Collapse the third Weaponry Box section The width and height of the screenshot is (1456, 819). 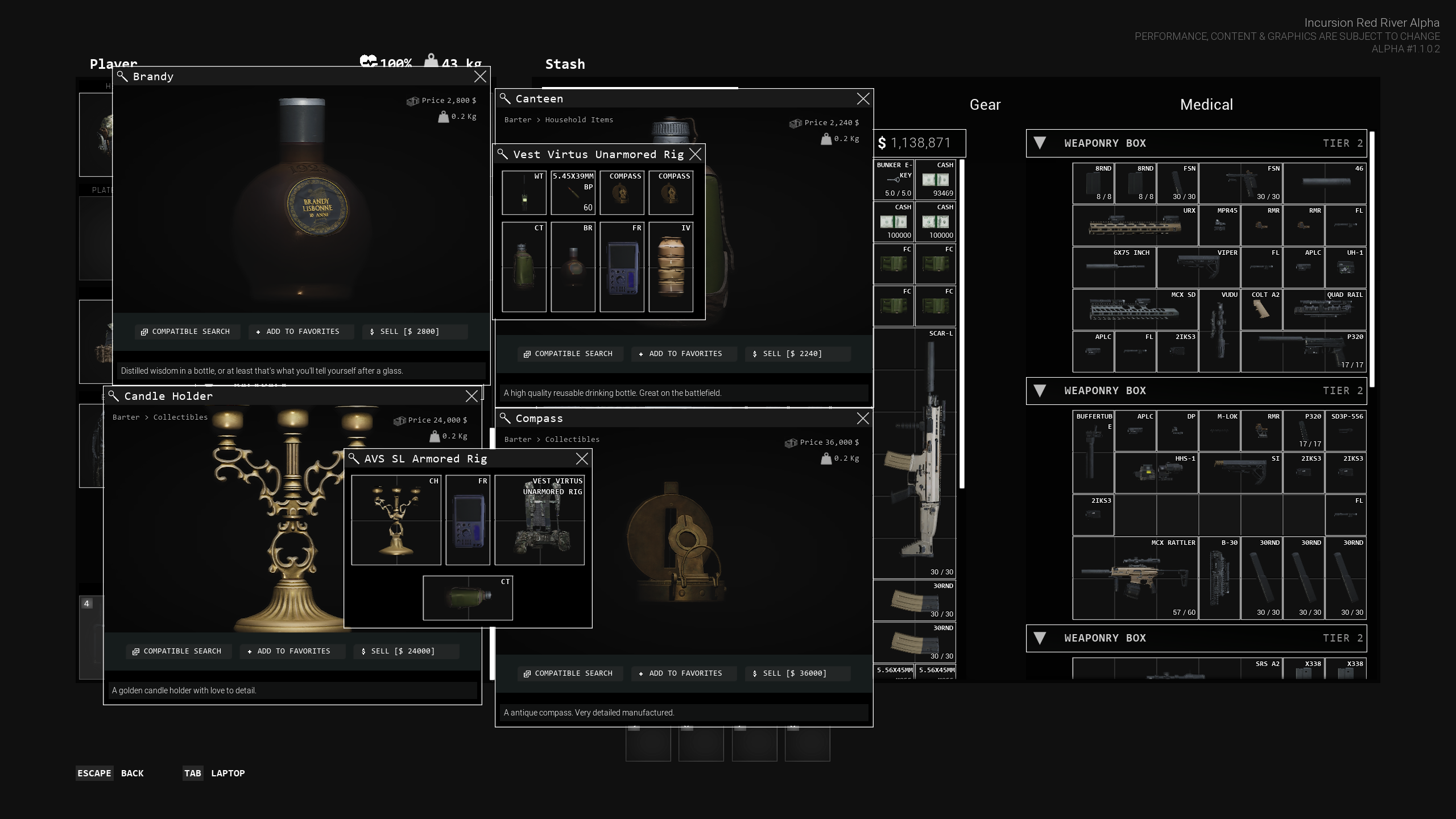tap(1040, 638)
